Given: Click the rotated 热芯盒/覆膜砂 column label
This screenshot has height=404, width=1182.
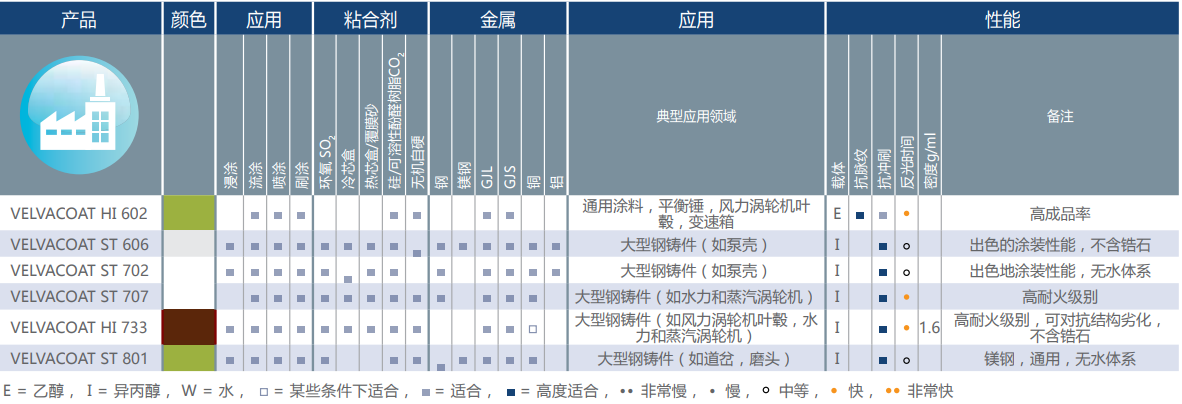Looking at the screenshot, I should 370,146.
